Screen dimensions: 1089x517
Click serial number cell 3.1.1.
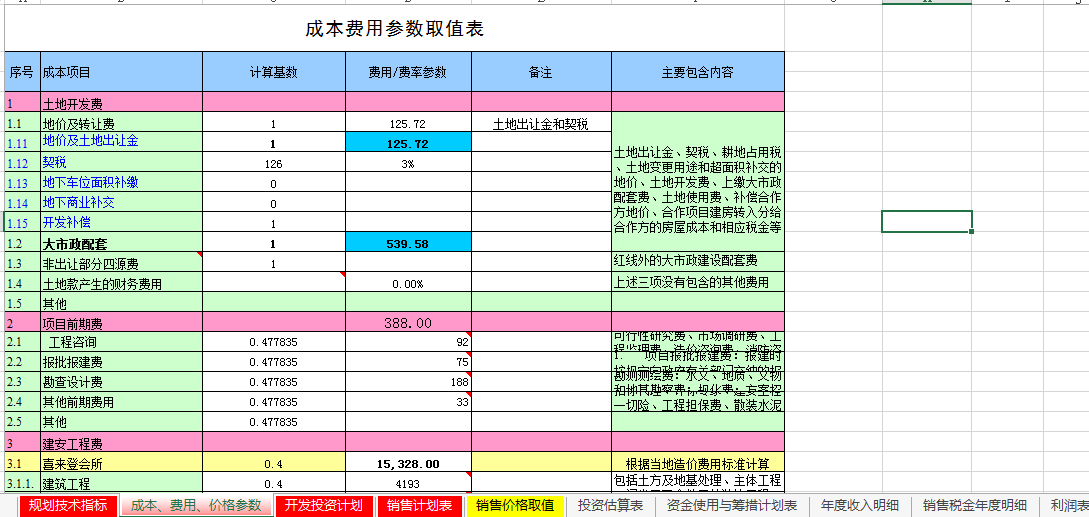22,483
